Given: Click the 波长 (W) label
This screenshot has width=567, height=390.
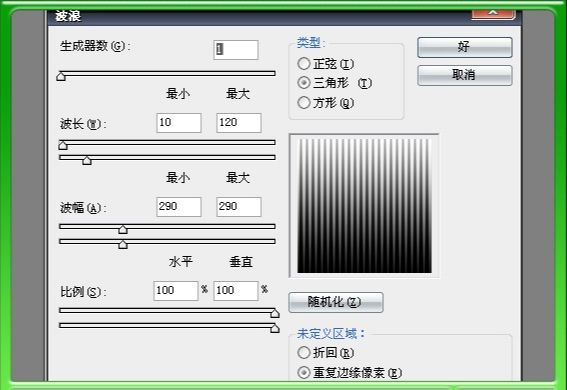Looking at the screenshot, I should point(83,124).
